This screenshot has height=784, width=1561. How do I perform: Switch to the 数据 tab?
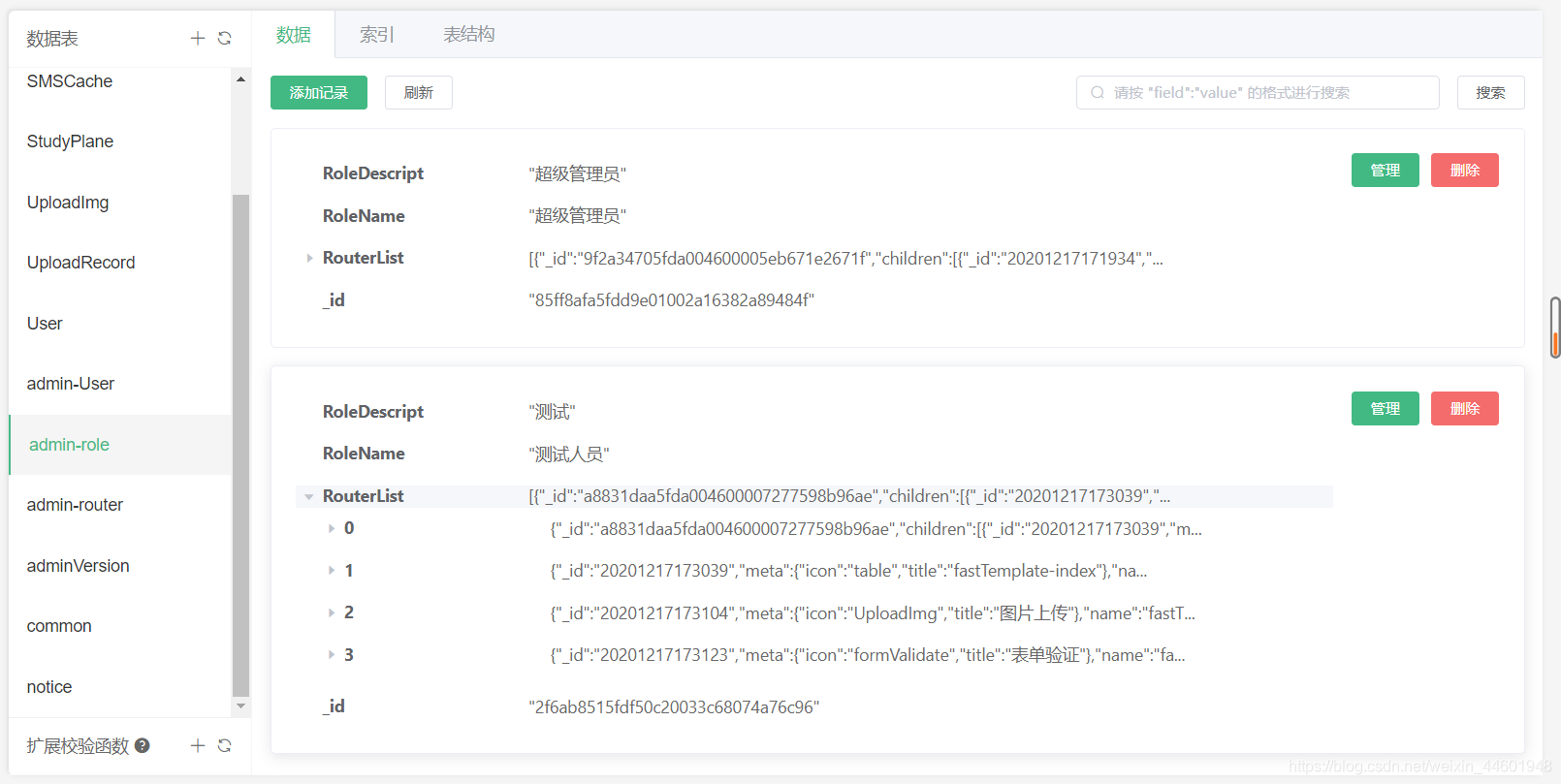(x=294, y=35)
